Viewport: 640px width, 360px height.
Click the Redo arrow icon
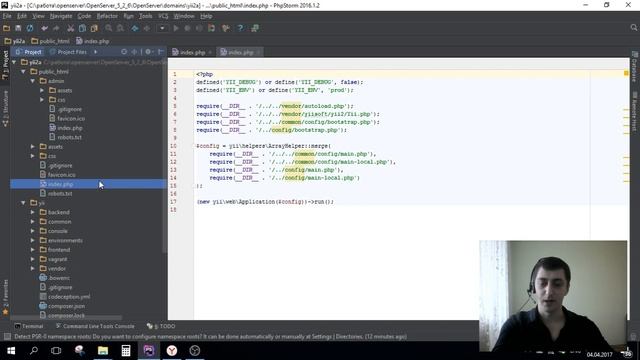pos(56,28)
